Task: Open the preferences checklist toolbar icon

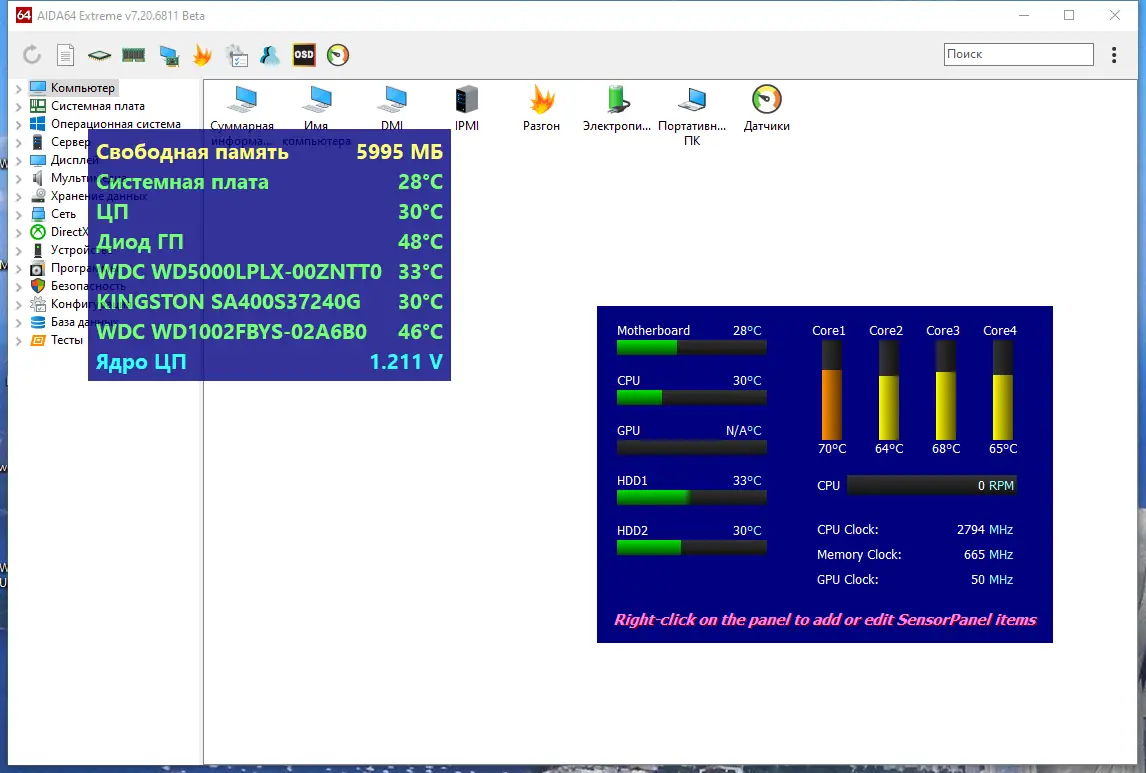Action: 237,56
